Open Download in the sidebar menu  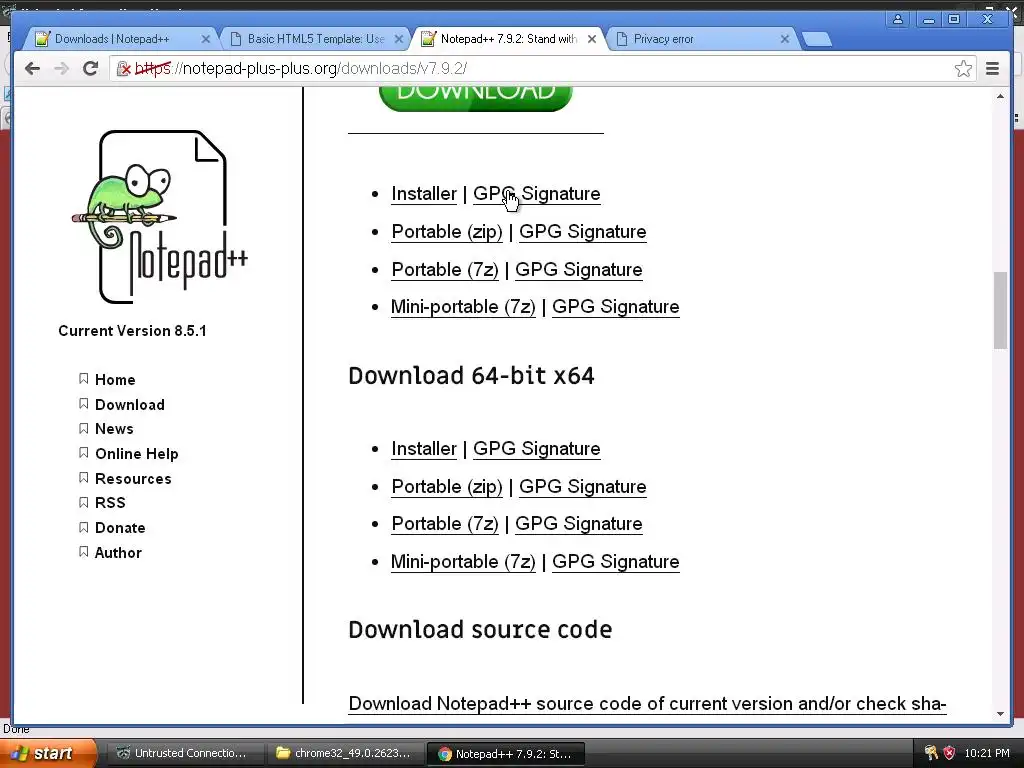click(130, 405)
